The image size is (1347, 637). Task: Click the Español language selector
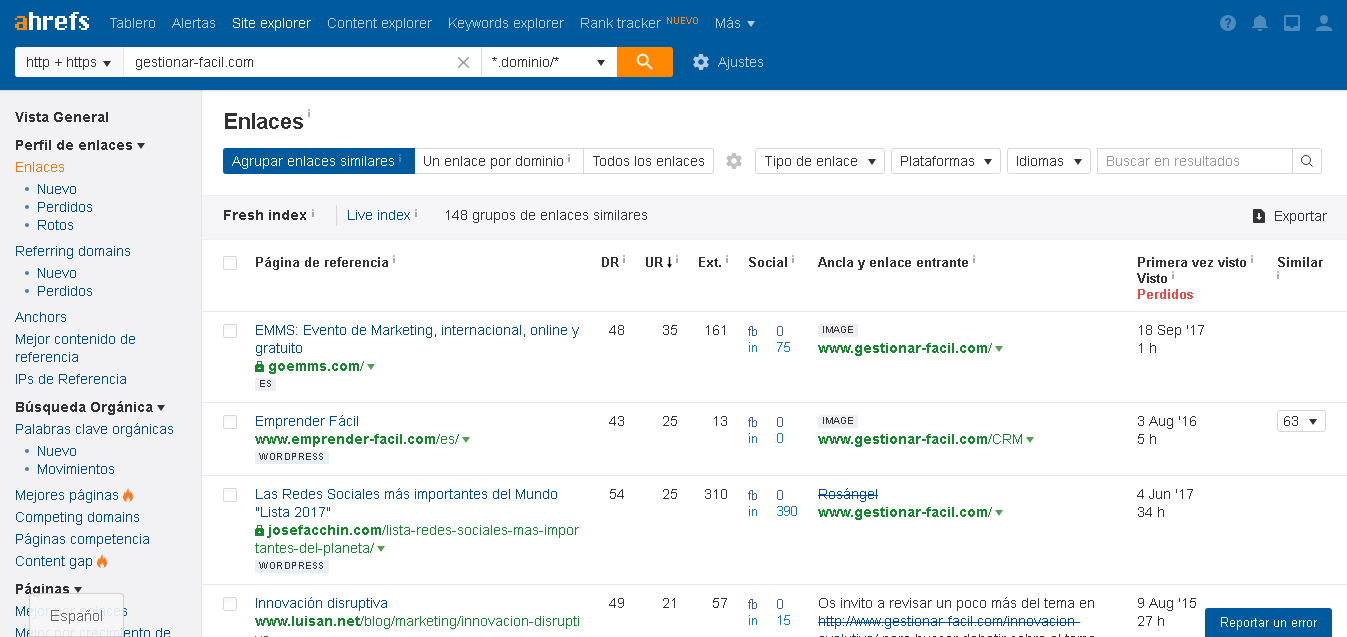[x=76, y=616]
